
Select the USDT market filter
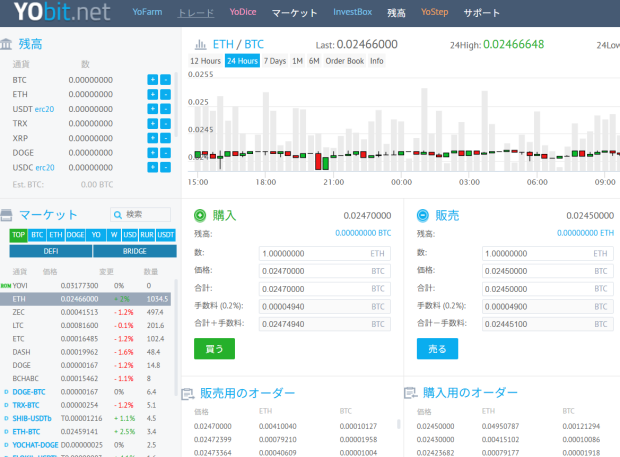[x=166, y=235]
